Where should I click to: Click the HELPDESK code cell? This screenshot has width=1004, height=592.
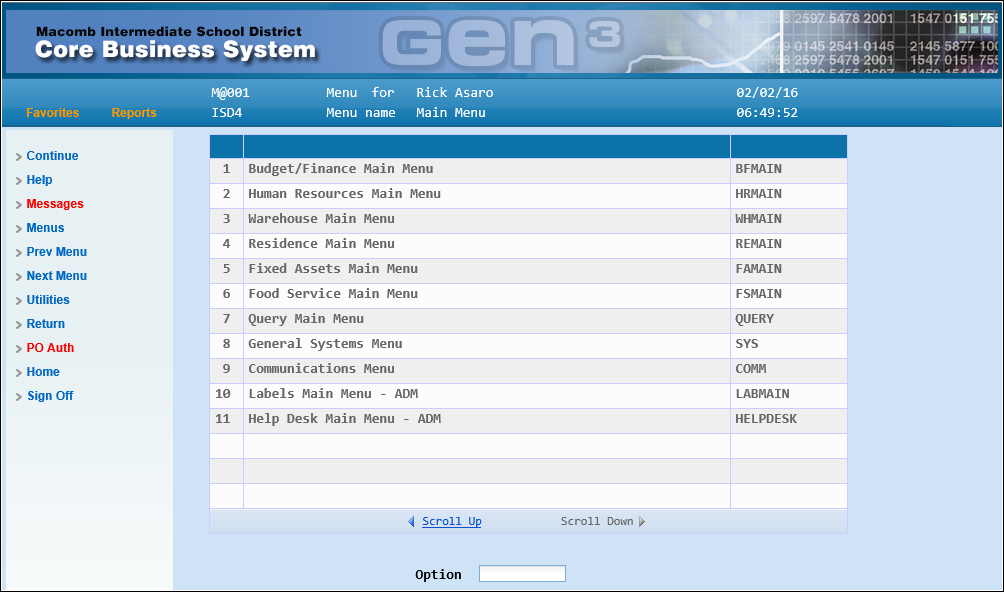click(788, 420)
